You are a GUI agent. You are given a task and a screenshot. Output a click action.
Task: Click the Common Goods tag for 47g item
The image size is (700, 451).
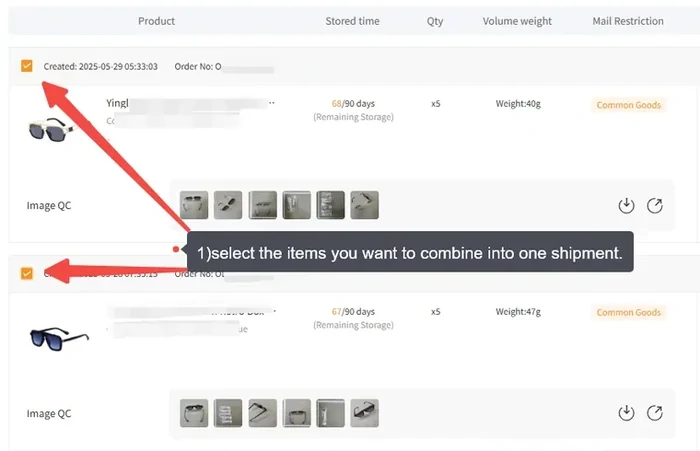click(629, 312)
